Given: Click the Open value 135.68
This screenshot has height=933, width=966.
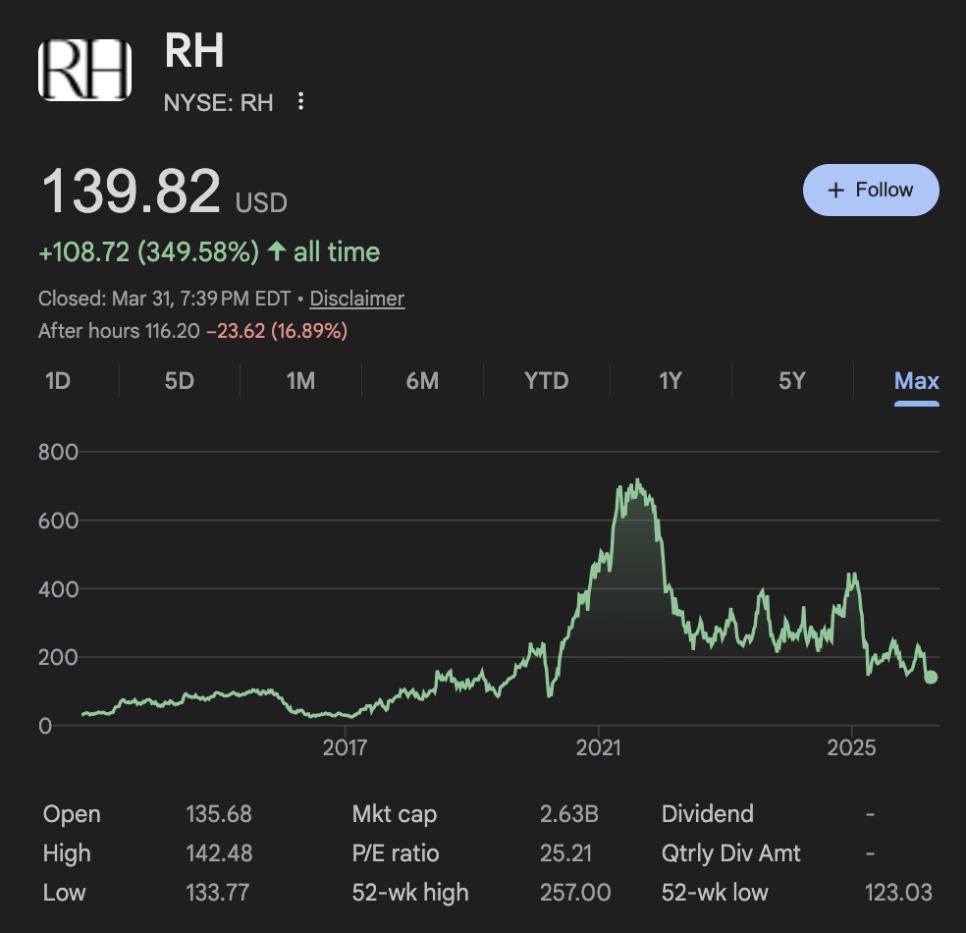Looking at the screenshot, I should (x=219, y=814).
